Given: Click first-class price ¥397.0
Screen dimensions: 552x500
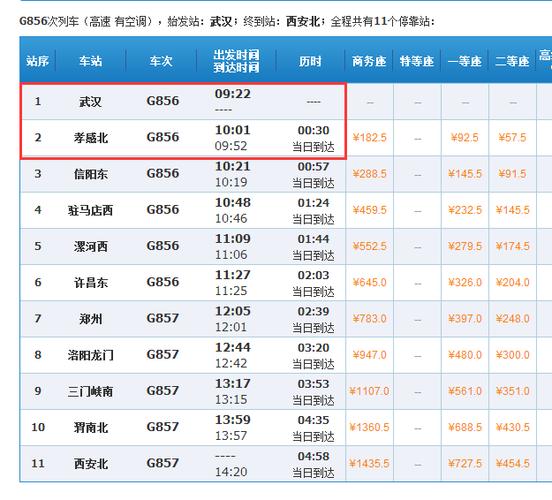Looking at the screenshot, I should point(465,318).
